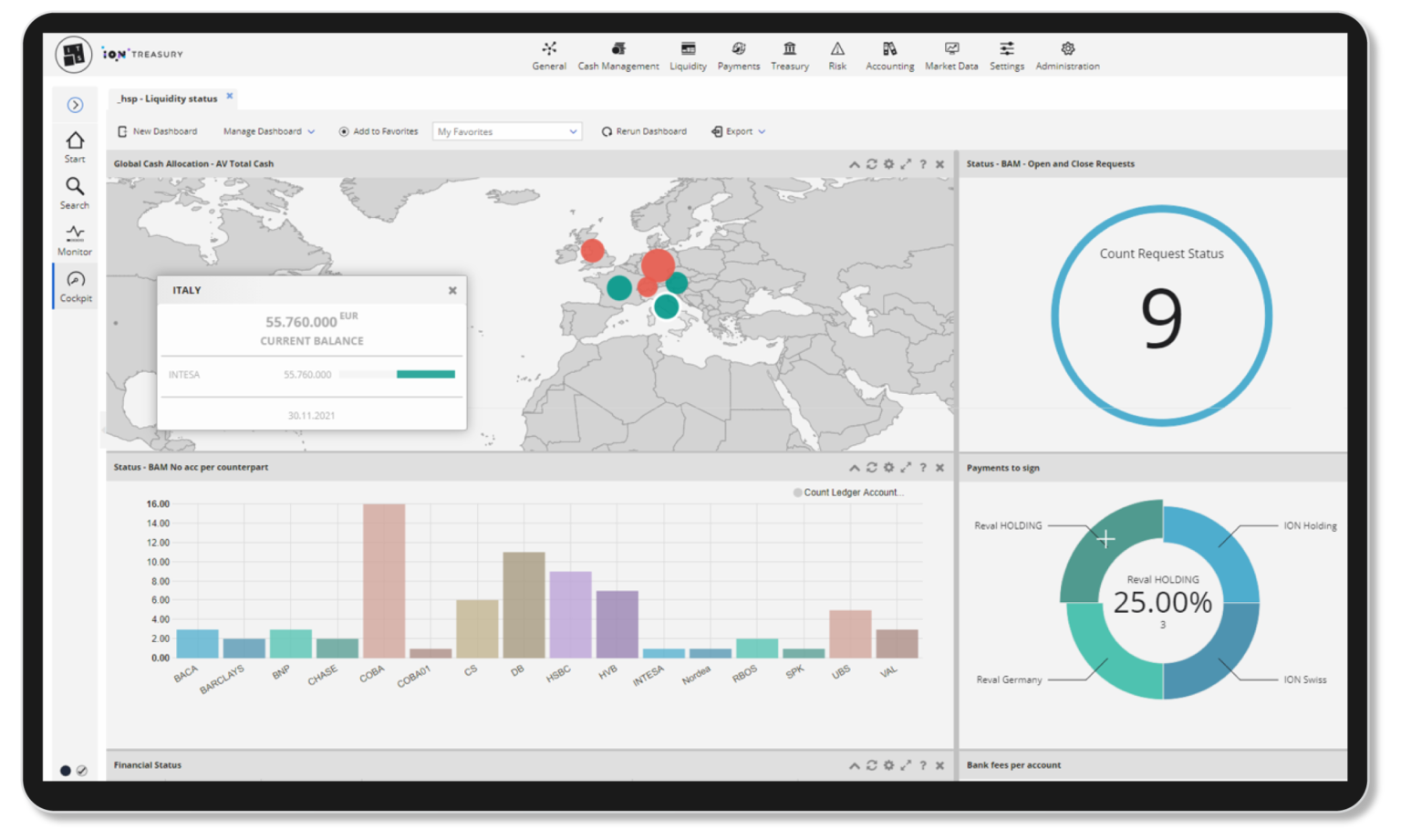Screen dimensions: 1401x840
Task: Open the Administration menu item
Action: (1066, 55)
